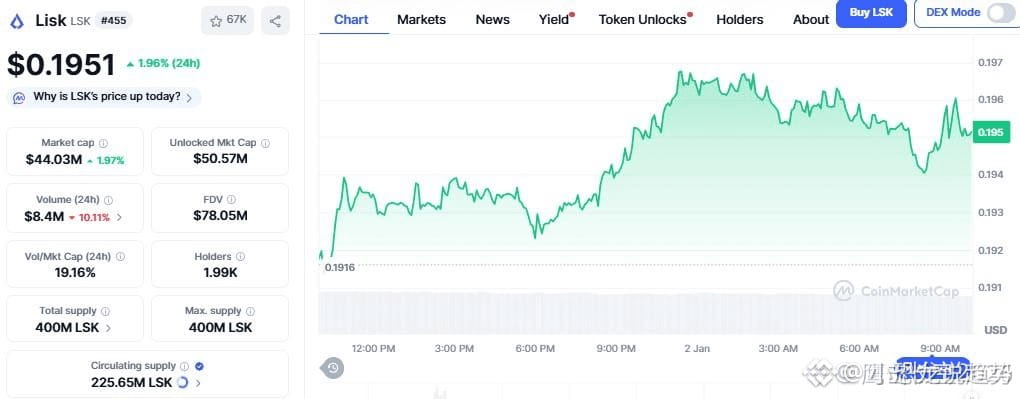Expand the Total supply 400M LSK chevron

[108, 328]
